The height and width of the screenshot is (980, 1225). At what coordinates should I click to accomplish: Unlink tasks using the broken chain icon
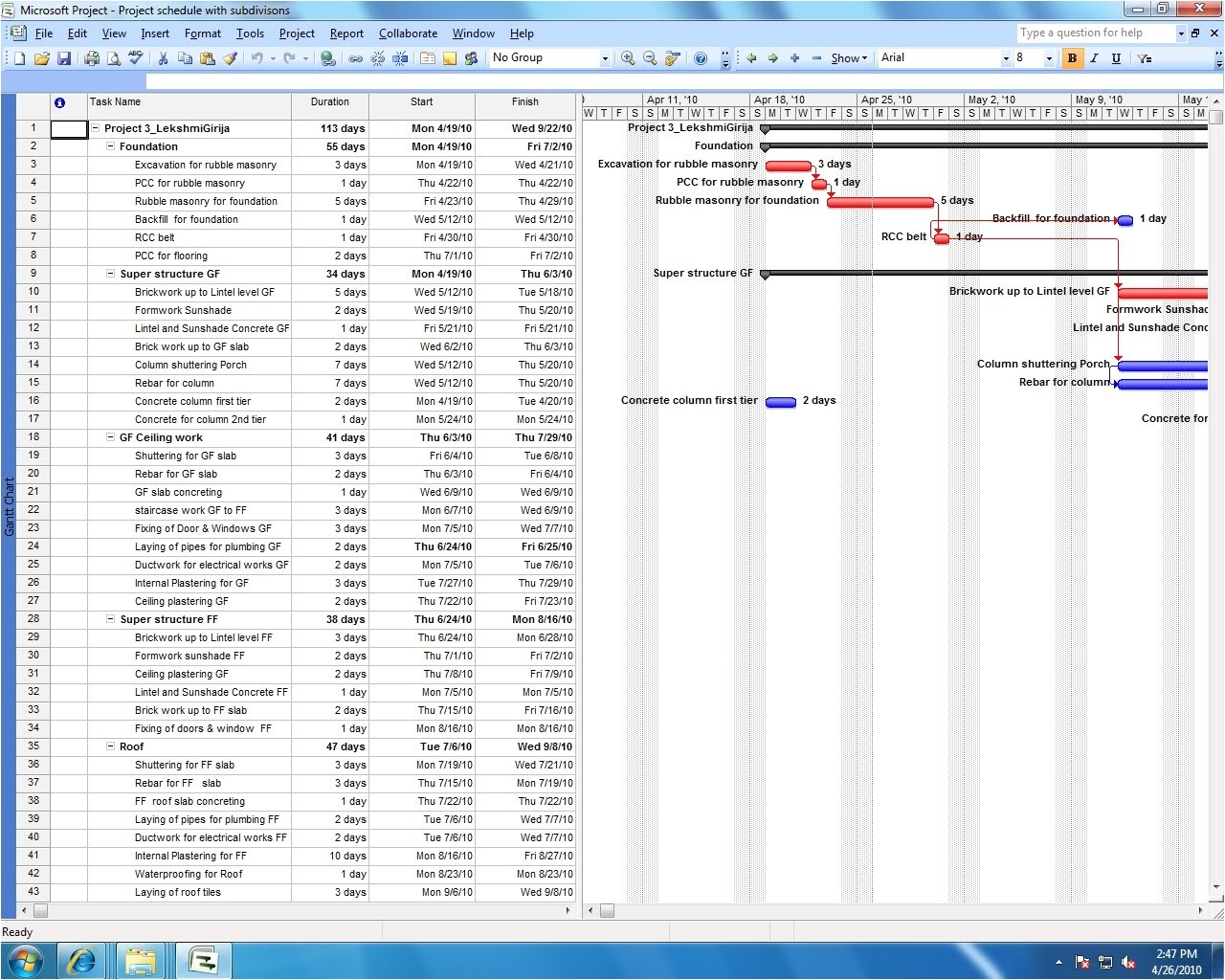[x=377, y=58]
